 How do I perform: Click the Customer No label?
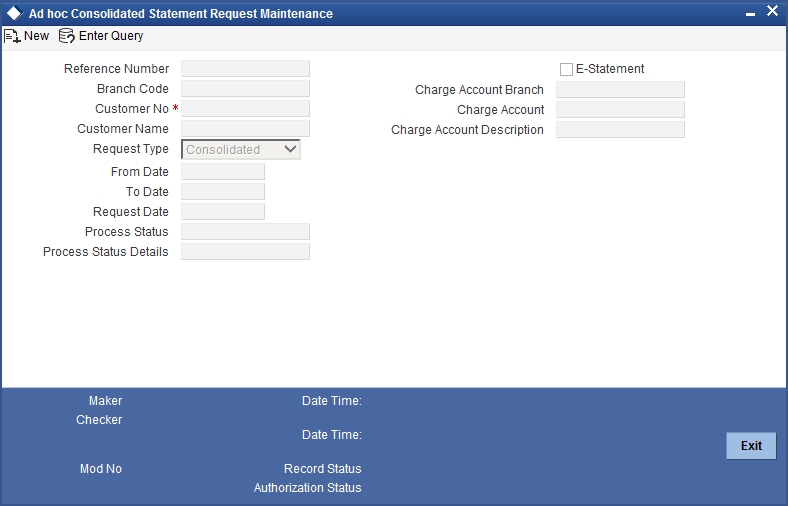pos(132,109)
